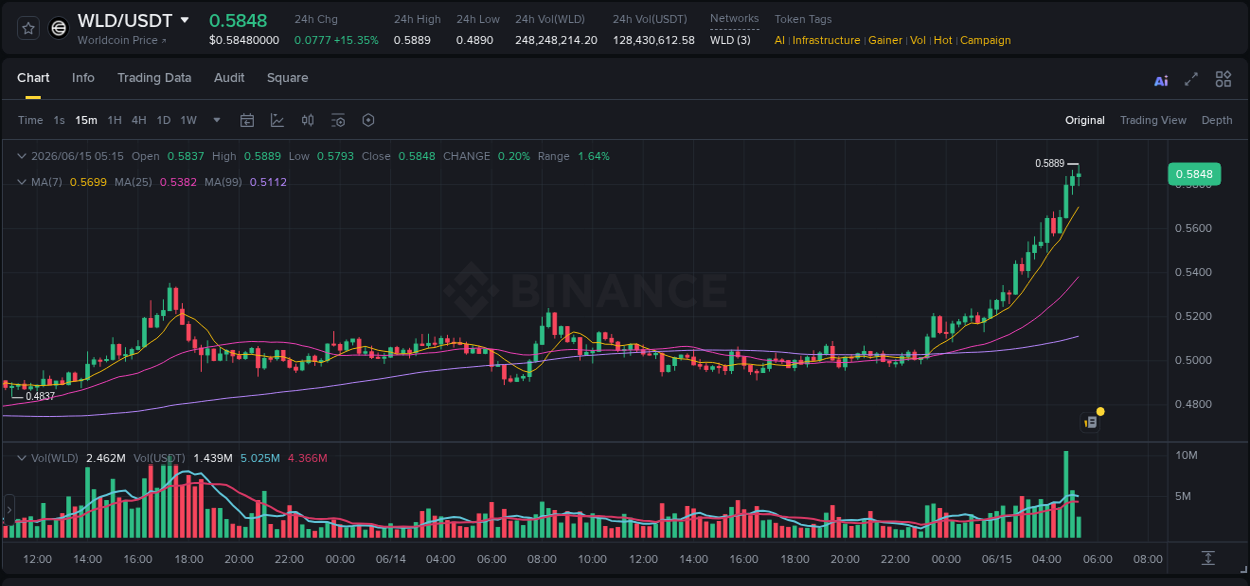Open the technical indicators icon
Screen dimensions: 1250x586
tap(277, 120)
